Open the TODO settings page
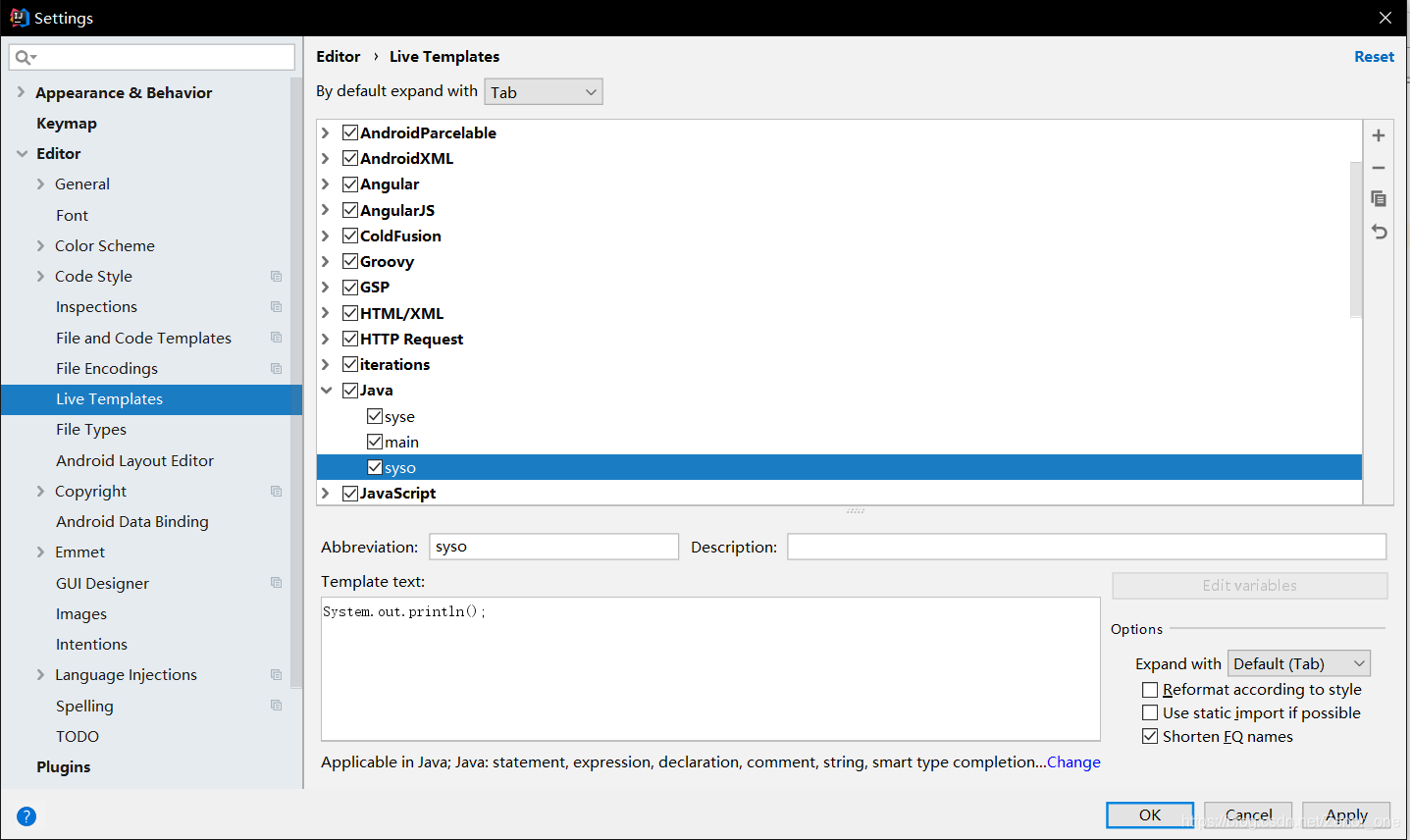Image resolution: width=1410 pixels, height=840 pixels. tap(78, 736)
